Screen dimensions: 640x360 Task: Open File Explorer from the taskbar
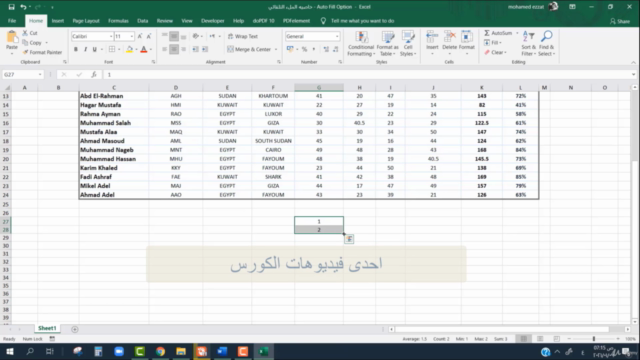click(181, 351)
